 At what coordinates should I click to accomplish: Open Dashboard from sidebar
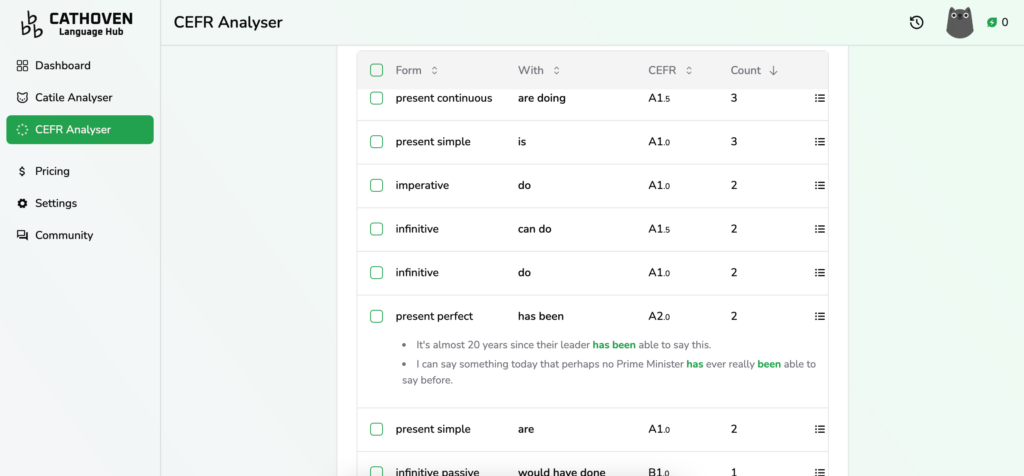[80, 65]
